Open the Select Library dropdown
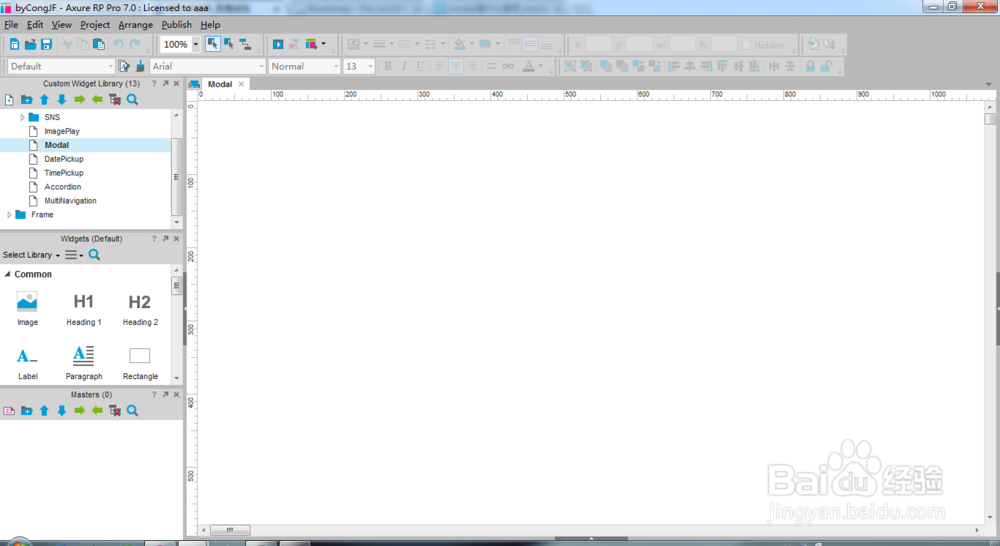The width and height of the screenshot is (1000, 546). pos(31,255)
